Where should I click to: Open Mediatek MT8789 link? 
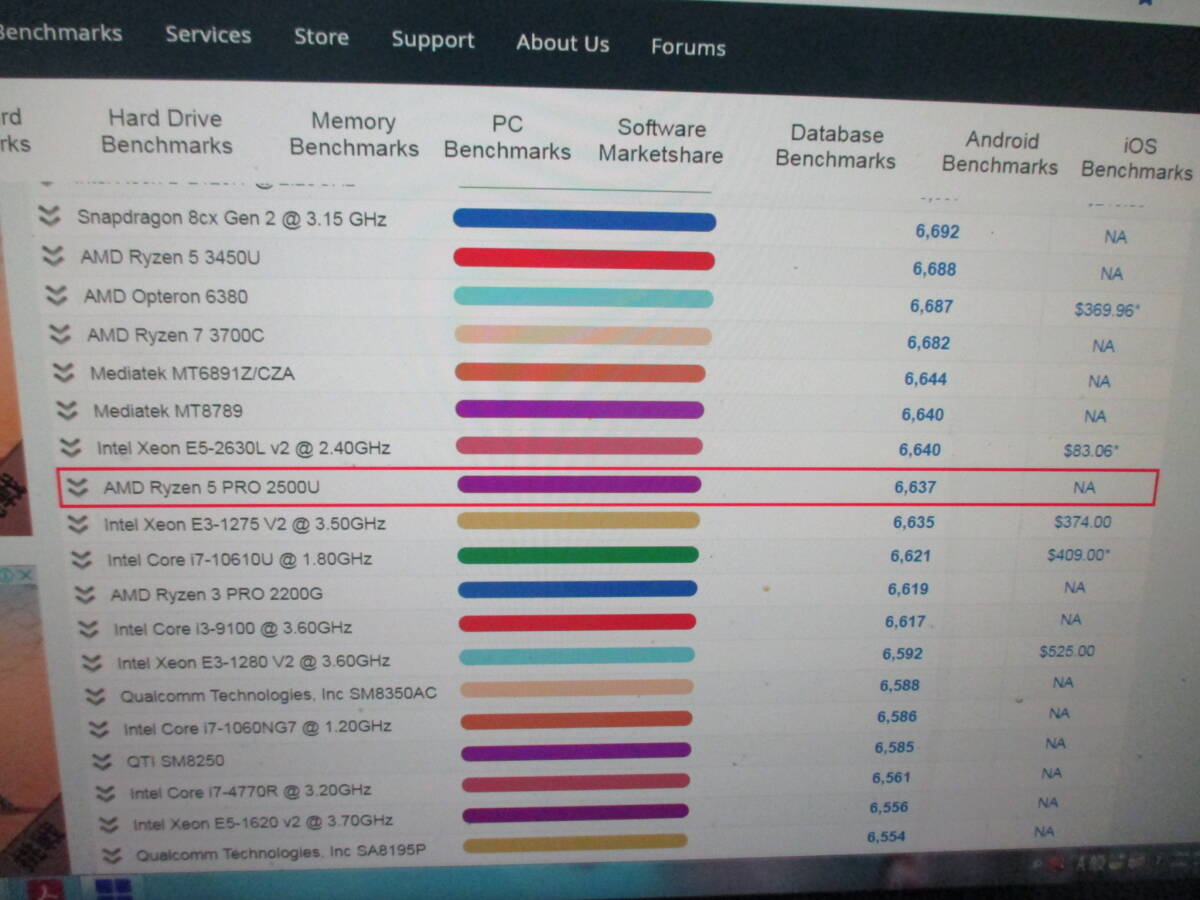click(168, 410)
